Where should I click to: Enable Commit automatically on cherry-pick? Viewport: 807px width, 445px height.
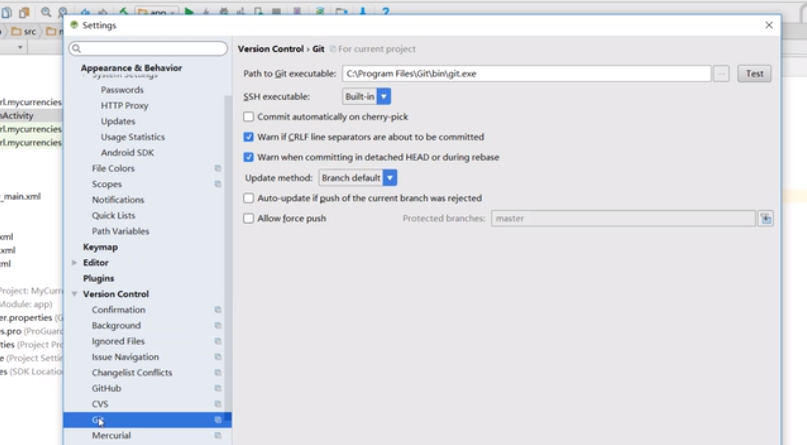(249, 117)
